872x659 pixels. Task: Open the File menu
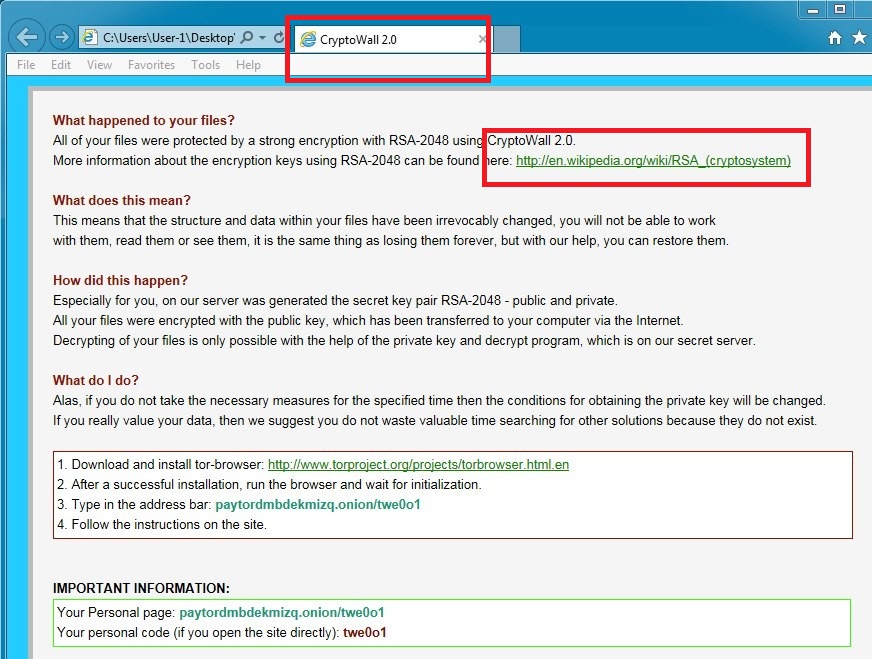pos(26,65)
